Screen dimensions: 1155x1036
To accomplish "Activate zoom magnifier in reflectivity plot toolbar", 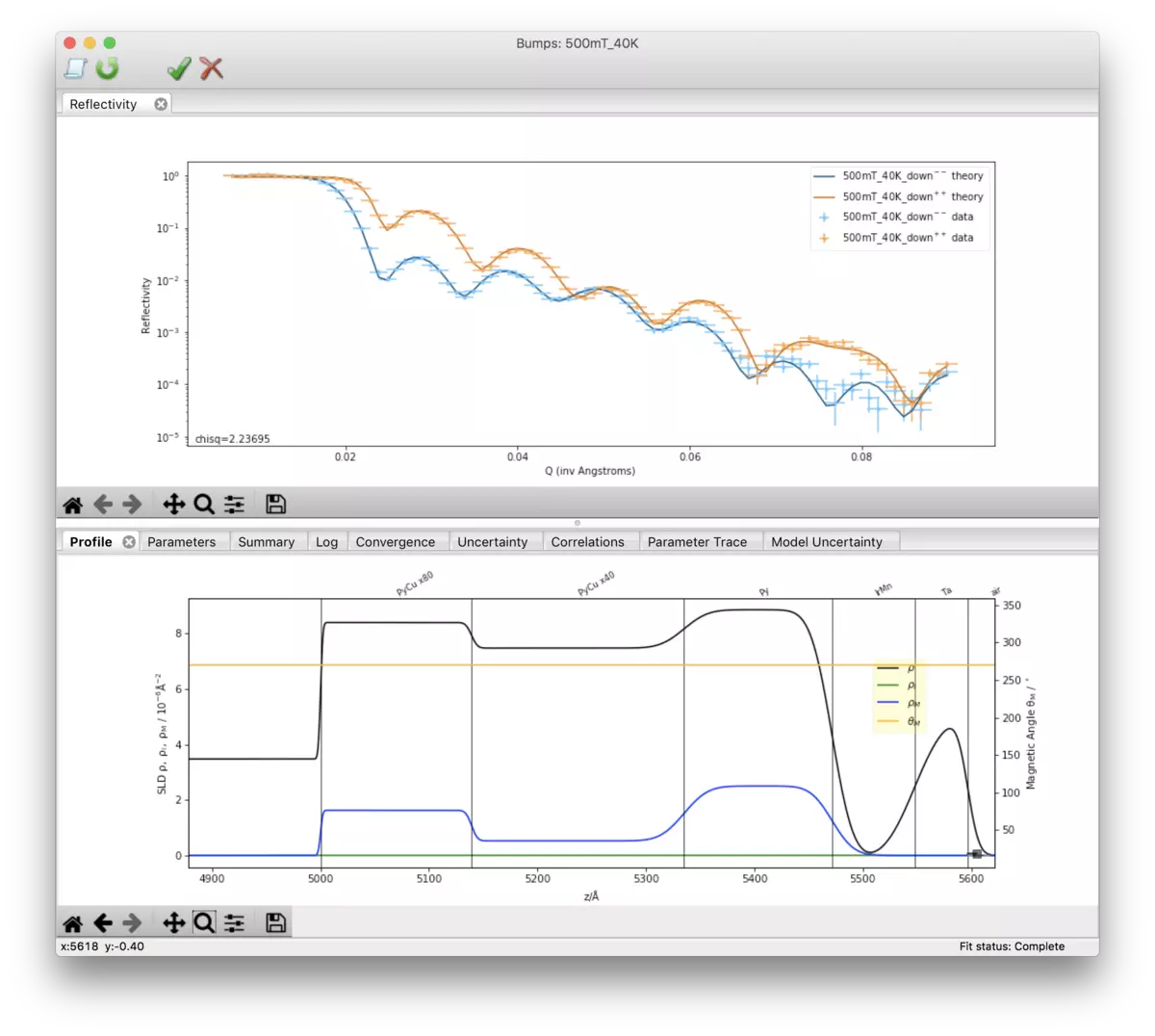I will click(x=204, y=504).
